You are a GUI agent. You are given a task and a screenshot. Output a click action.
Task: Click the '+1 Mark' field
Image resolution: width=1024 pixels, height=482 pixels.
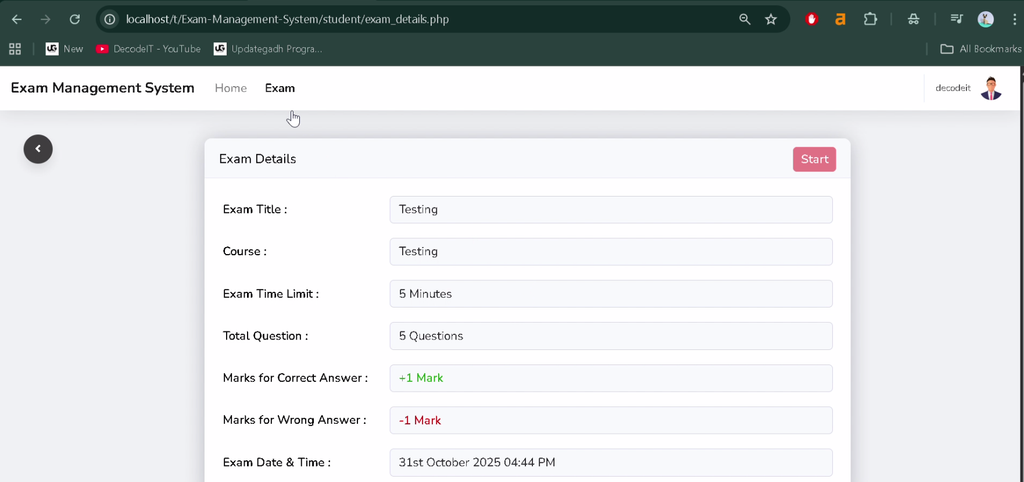(x=611, y=378)
